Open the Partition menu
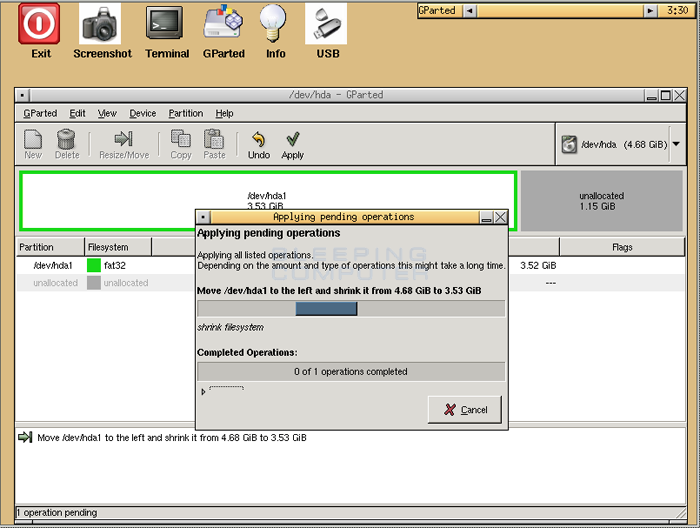700x528 pixels. tap(185, 114)
